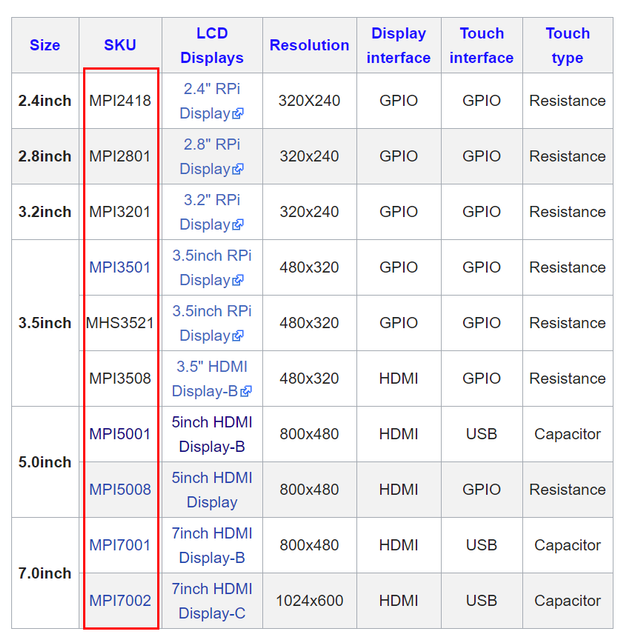Click the MPI7002 SKU link

(120, 600)
